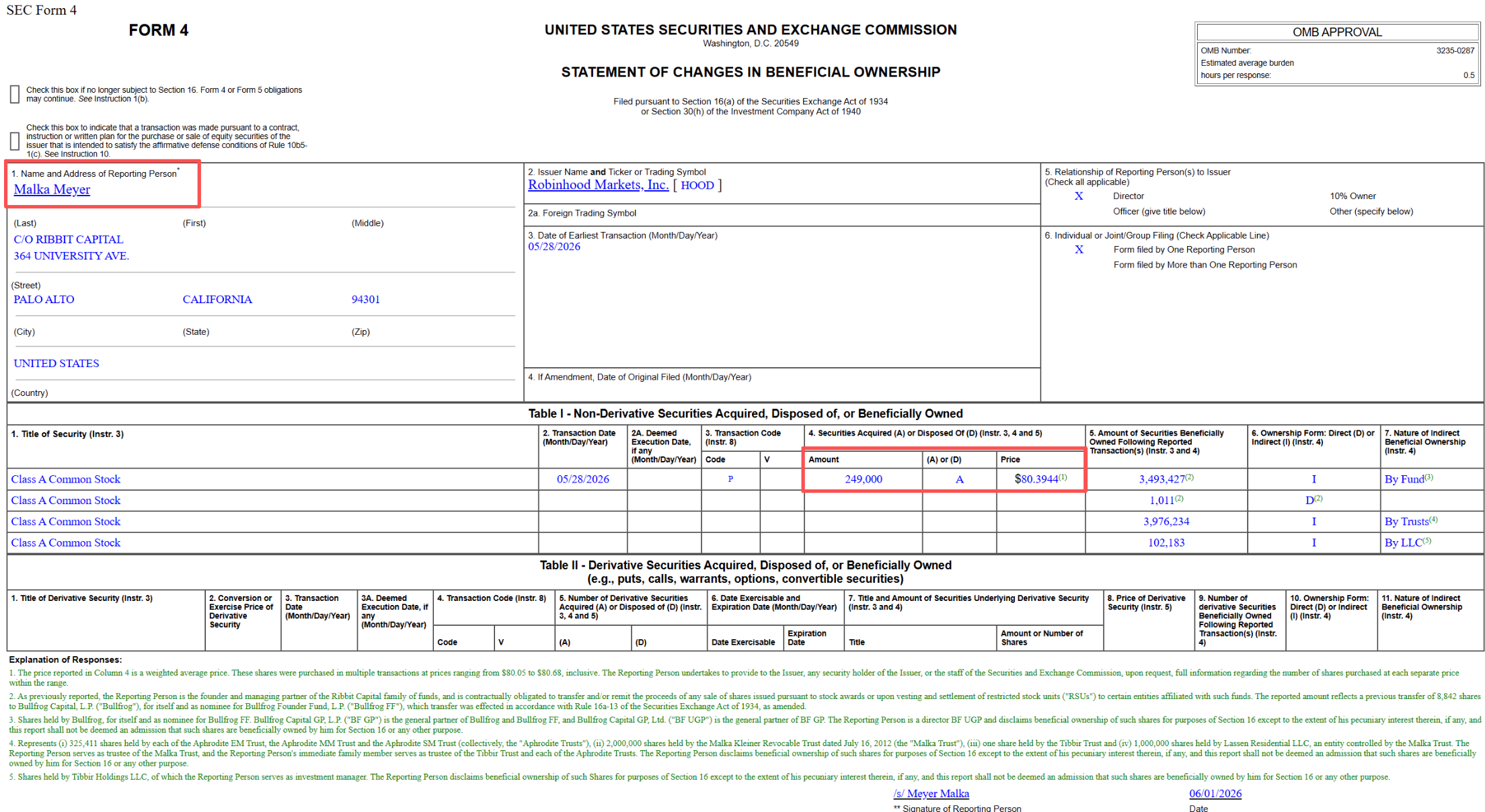Viewport: 1485px width, 812px height.
Task: Click the 'SEC Form 4' page title
Action: [x=42, y=10]
